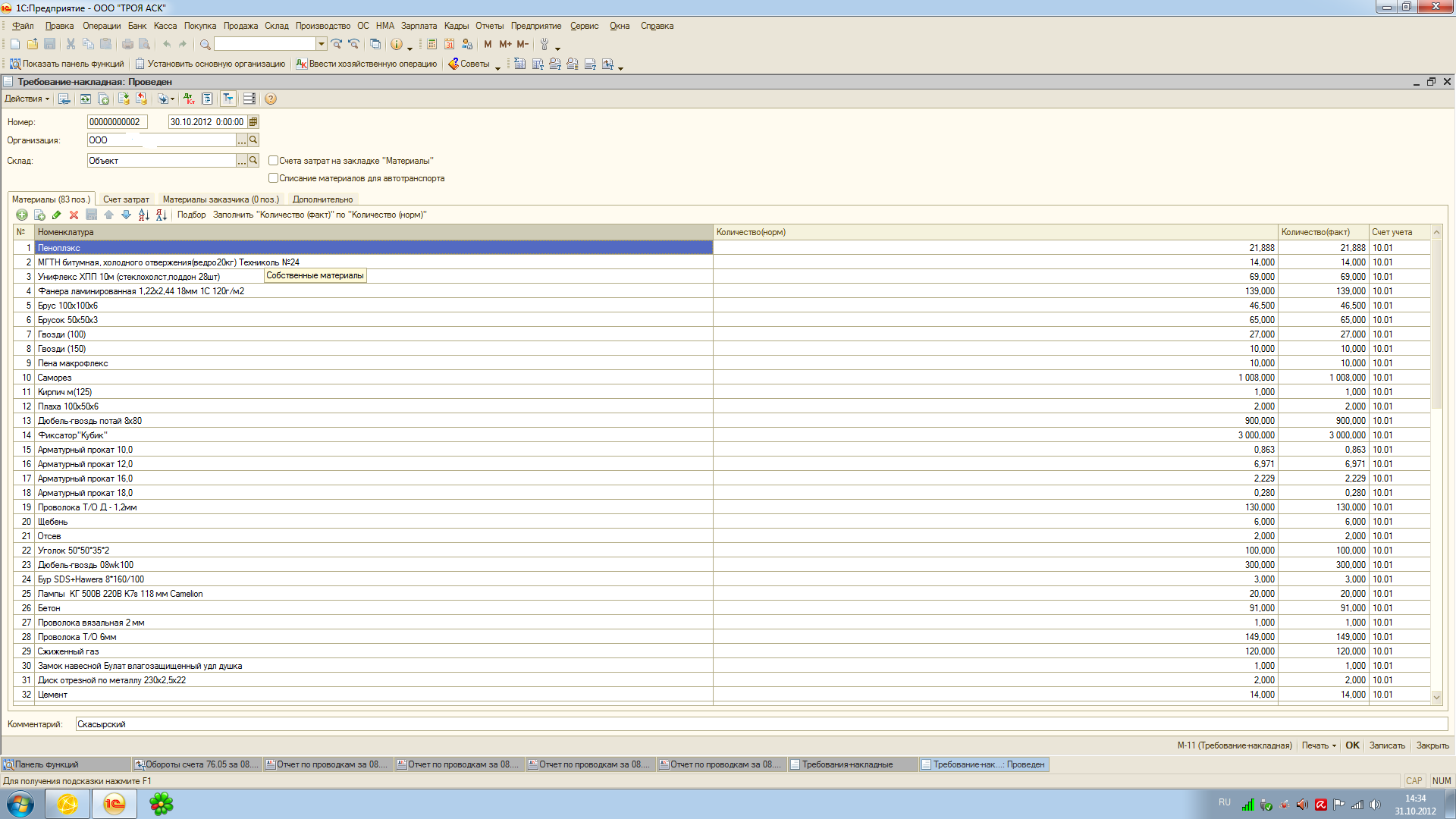The height and width of the screenshot is (819, 1456).
Task: Sort rows ascending А-Я icon
Action: click(x=143, y=215)
